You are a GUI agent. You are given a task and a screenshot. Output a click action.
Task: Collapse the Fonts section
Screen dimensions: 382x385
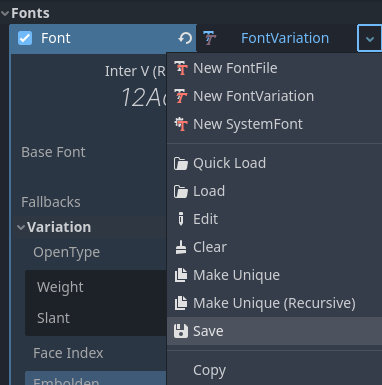click(5, 13)
